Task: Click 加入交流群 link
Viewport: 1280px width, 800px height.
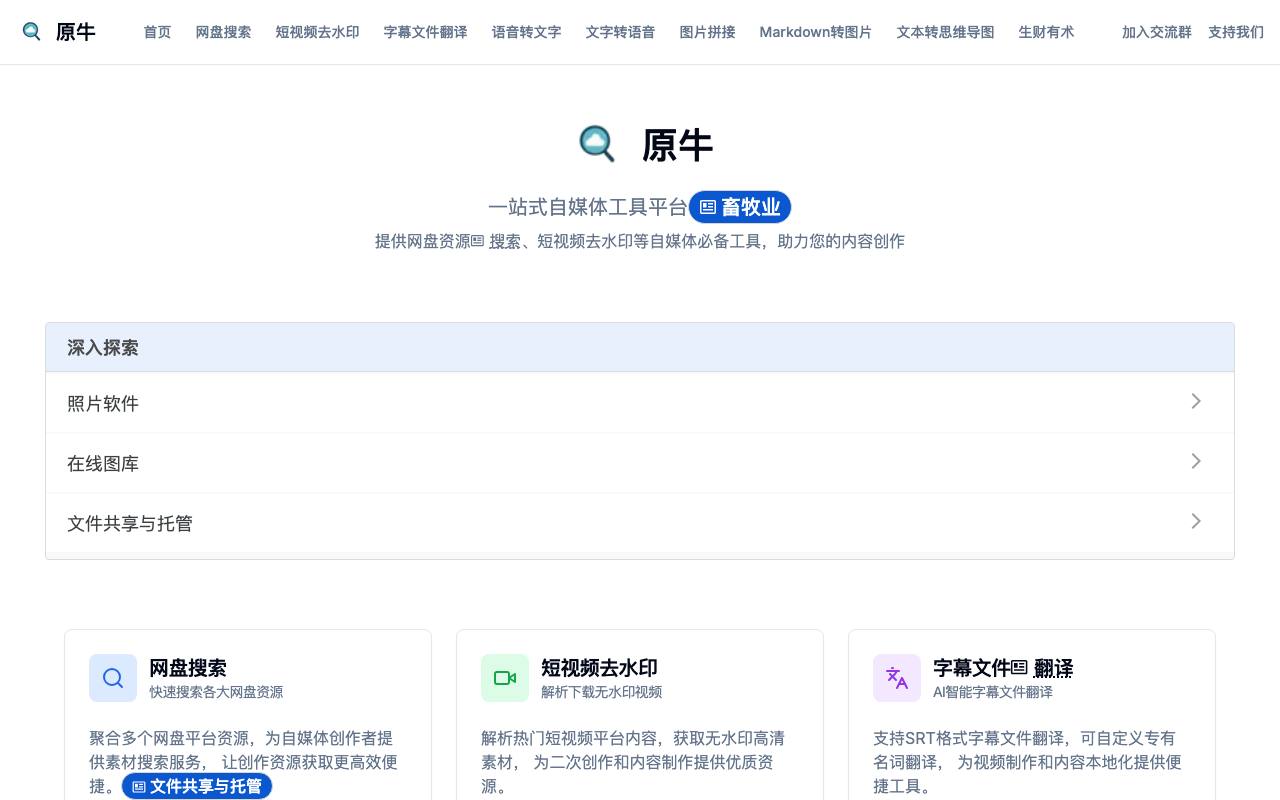Action: (1157, 32)
